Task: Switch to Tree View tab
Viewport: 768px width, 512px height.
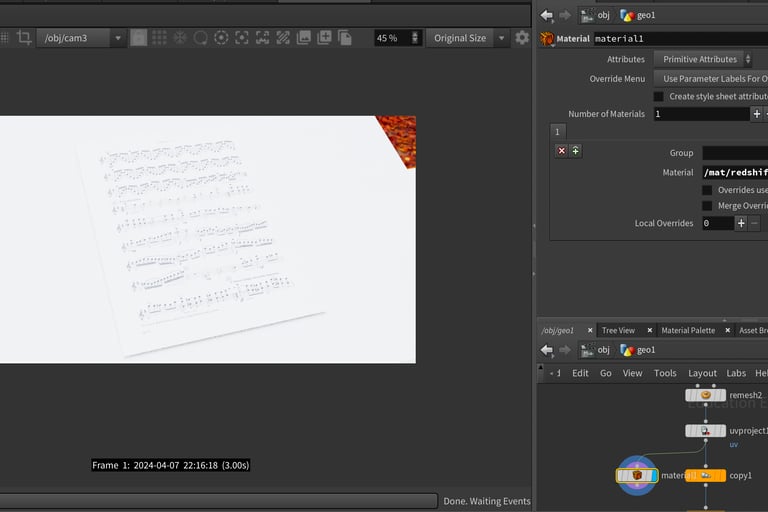Action: coord(618,331)
